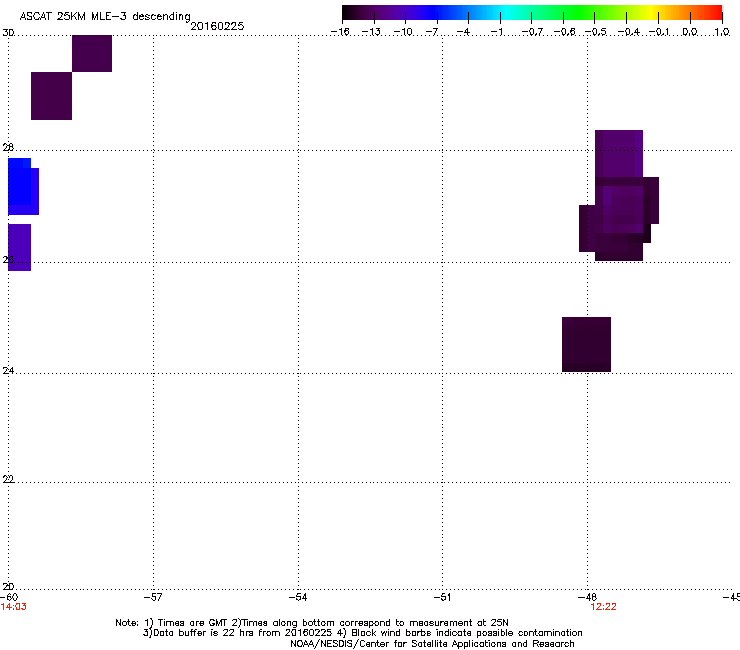This screenshot has width=740, height=650.
Task: Click the note line 'Times are GMT'
Action: click(311, 623)
